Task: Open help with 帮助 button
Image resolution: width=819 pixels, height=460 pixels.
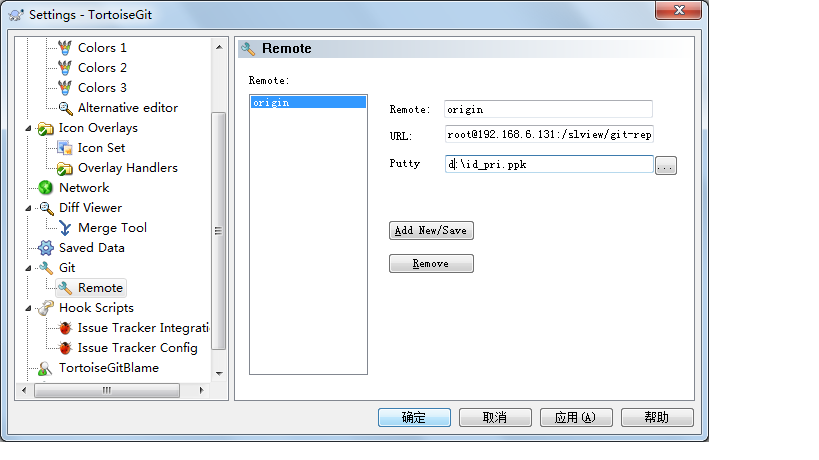Action: (657, 418)
